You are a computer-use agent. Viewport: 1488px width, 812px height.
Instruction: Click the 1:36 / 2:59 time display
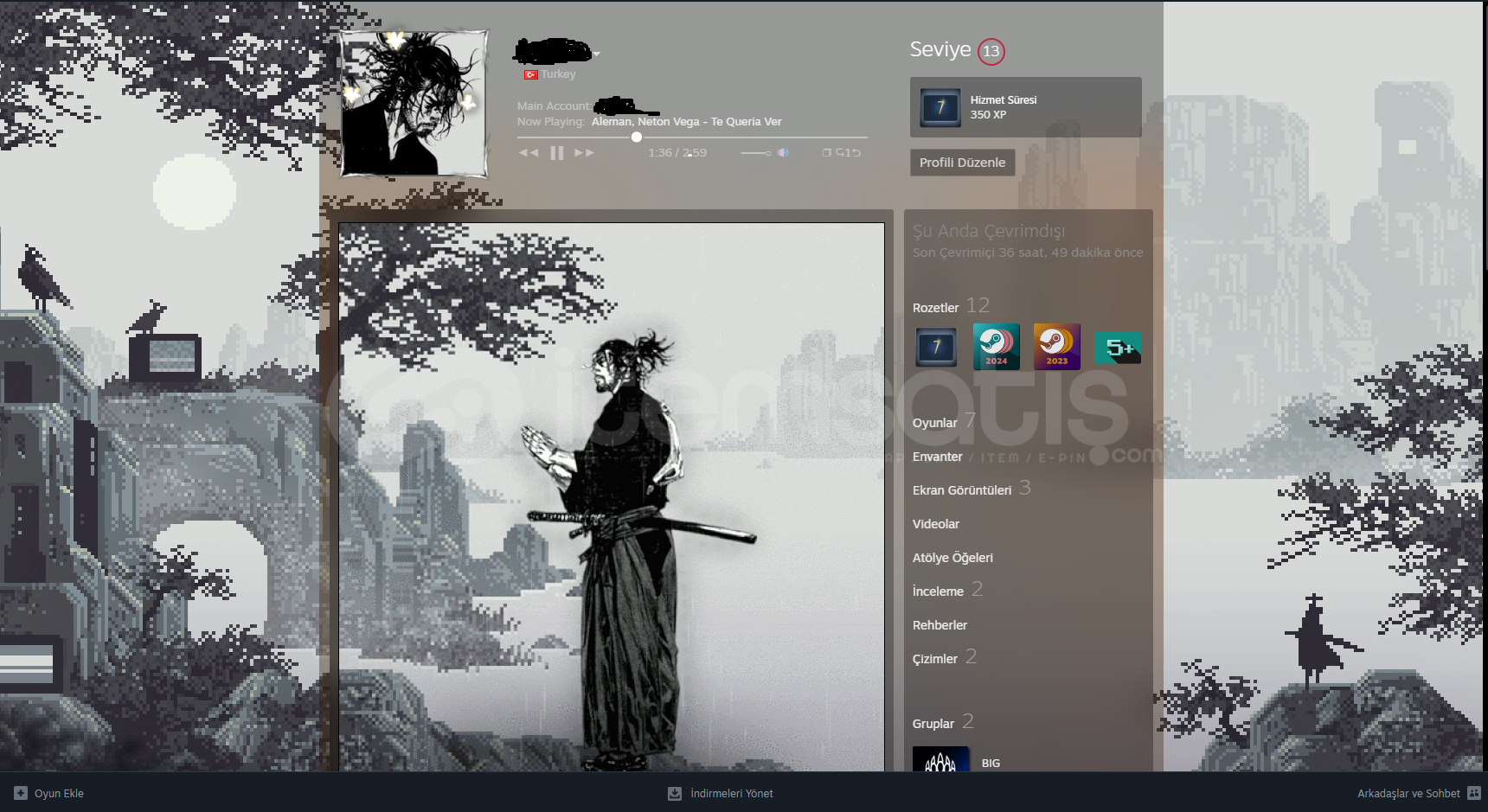click(677, 153)
